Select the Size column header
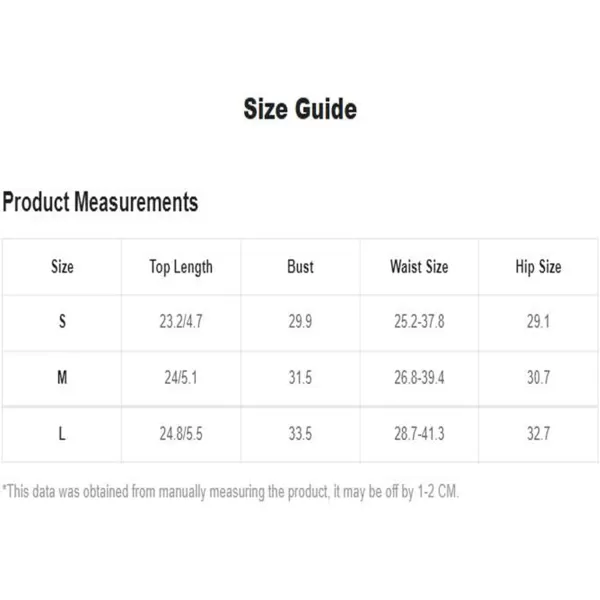 point(62,267)
